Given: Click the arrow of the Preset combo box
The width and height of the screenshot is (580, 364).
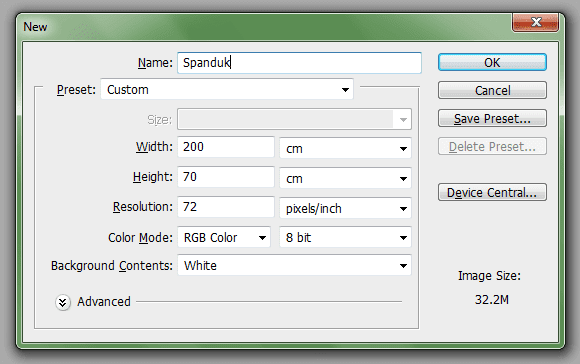Looking at the screenshot, I should pos(345,90).
